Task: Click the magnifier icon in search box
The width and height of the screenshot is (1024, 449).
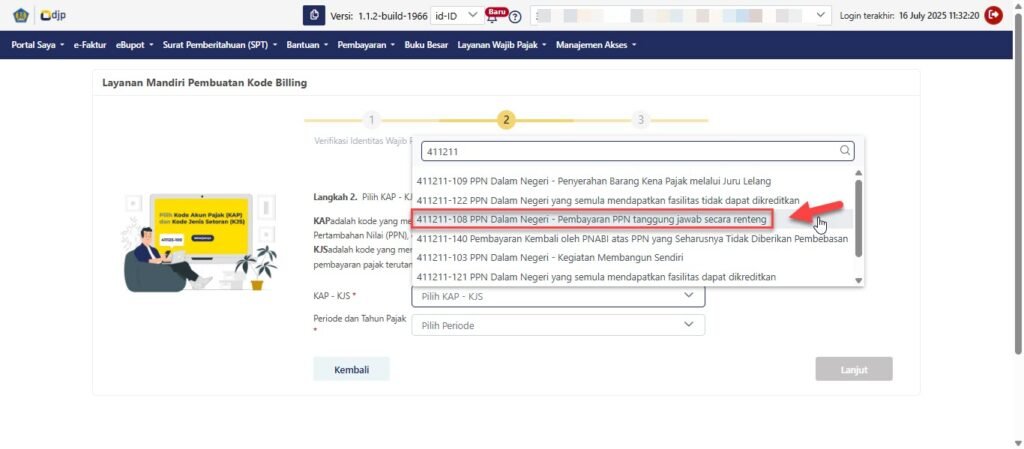Action: click(845, 151)
